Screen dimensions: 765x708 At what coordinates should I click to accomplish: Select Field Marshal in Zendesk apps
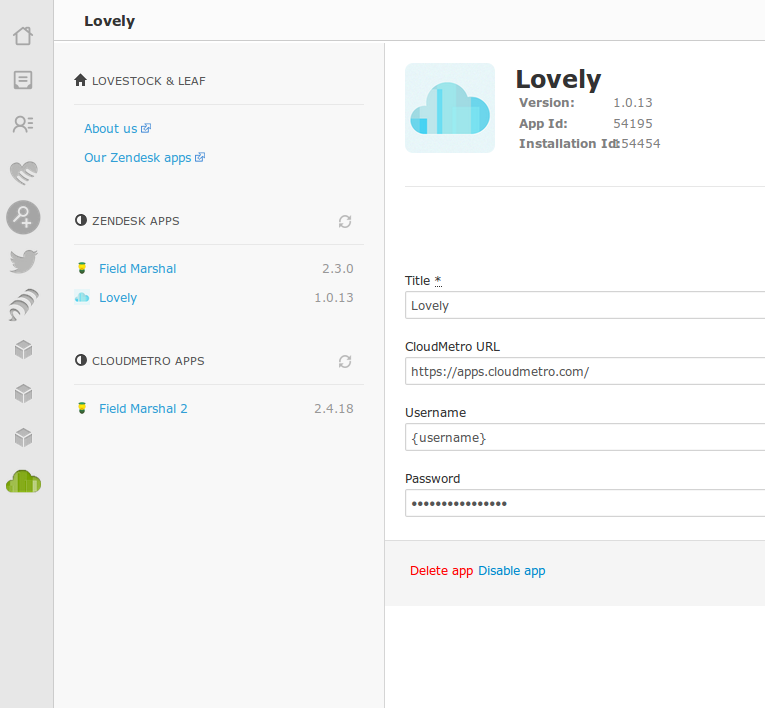click(138, 269)
